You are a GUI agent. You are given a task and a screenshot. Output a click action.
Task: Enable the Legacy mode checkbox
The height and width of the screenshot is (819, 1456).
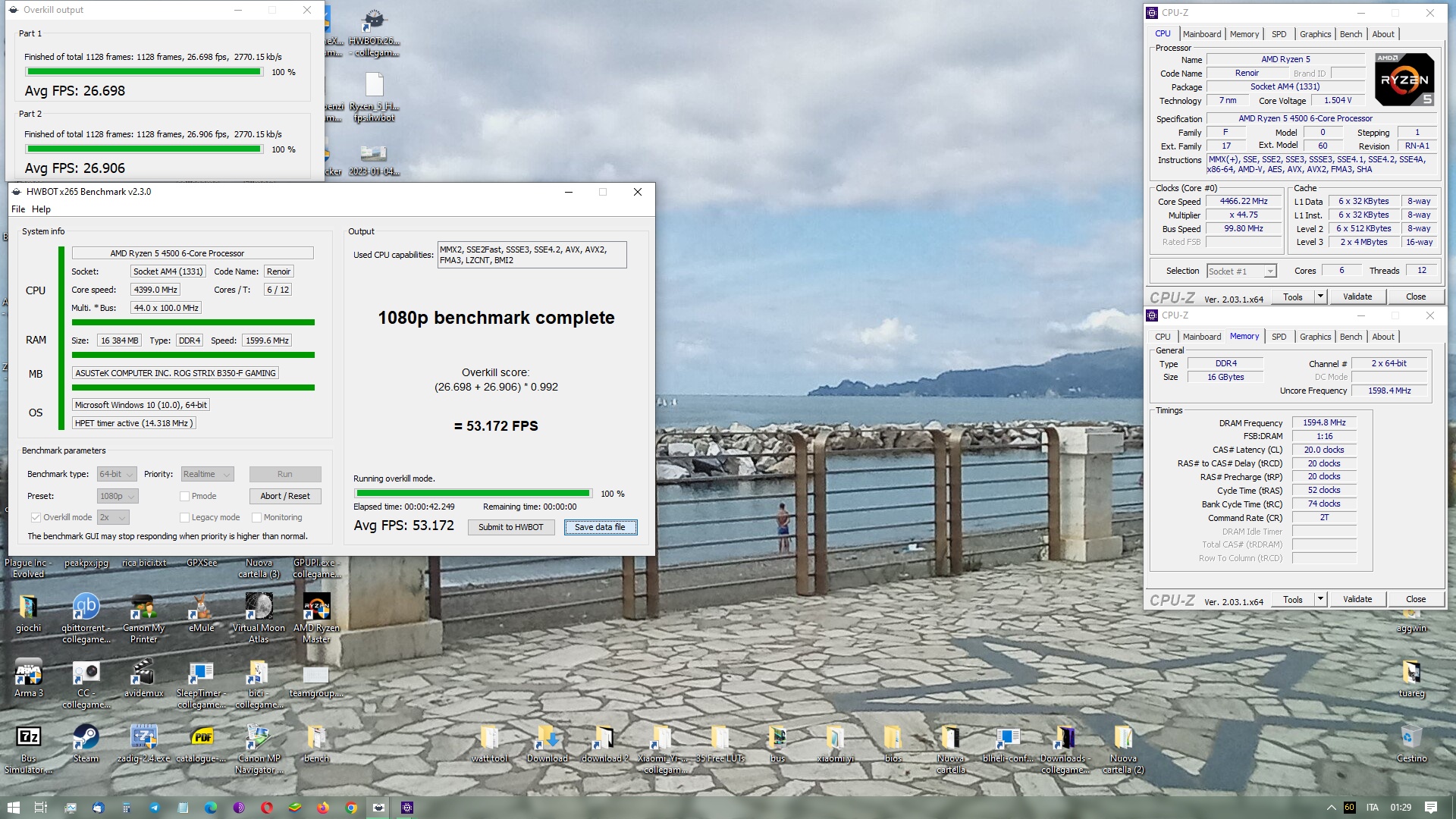(x=184, y=517)
